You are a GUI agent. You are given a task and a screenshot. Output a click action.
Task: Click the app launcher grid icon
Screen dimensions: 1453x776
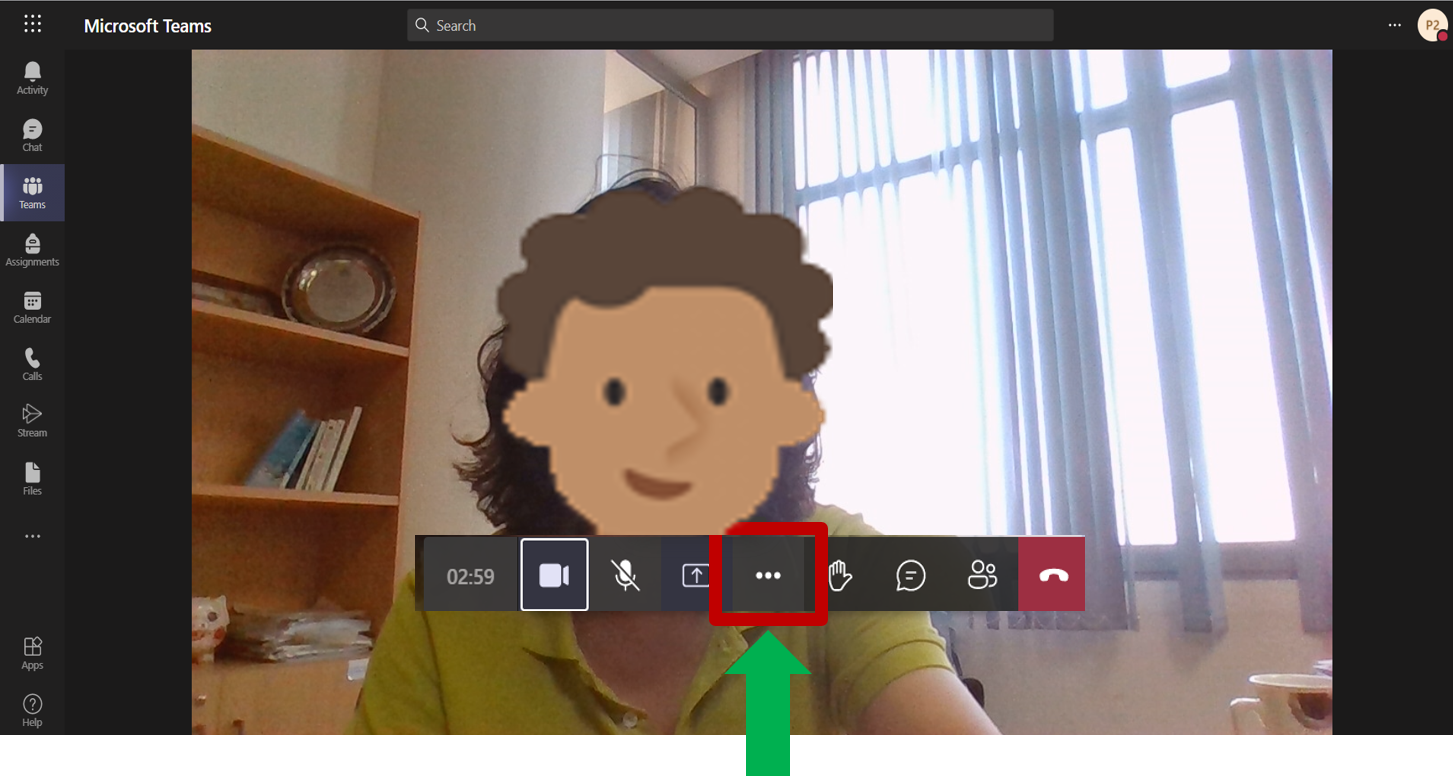click(x=32, y=25)
